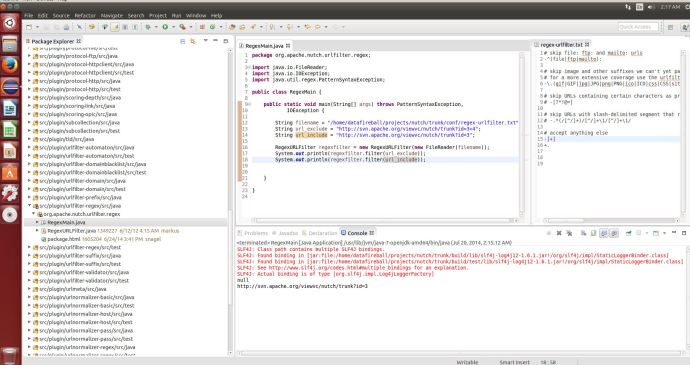This screenshot has height=365, width=690.
Task: Collapse the src/plugin/urlfilter-regex/src/java folder
Action: [x=29, y=206]
